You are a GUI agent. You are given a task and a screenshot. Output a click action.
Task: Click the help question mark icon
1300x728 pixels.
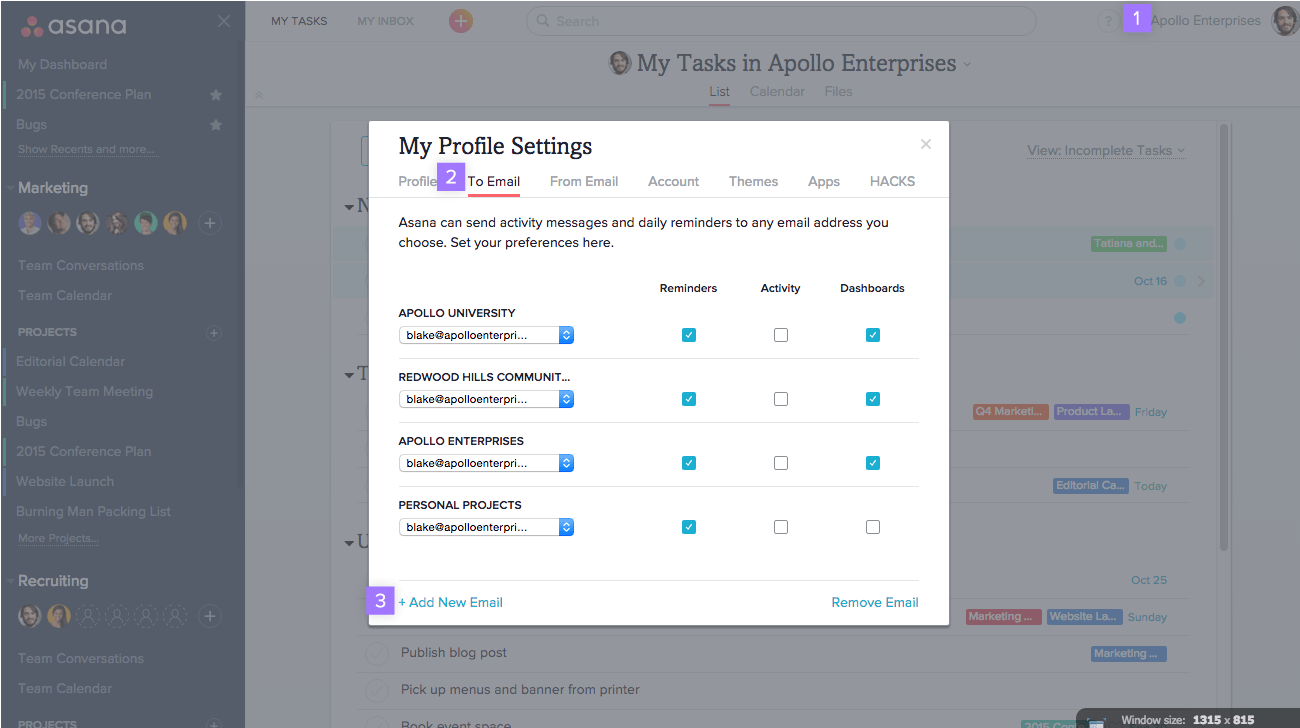pos(1108,20)
